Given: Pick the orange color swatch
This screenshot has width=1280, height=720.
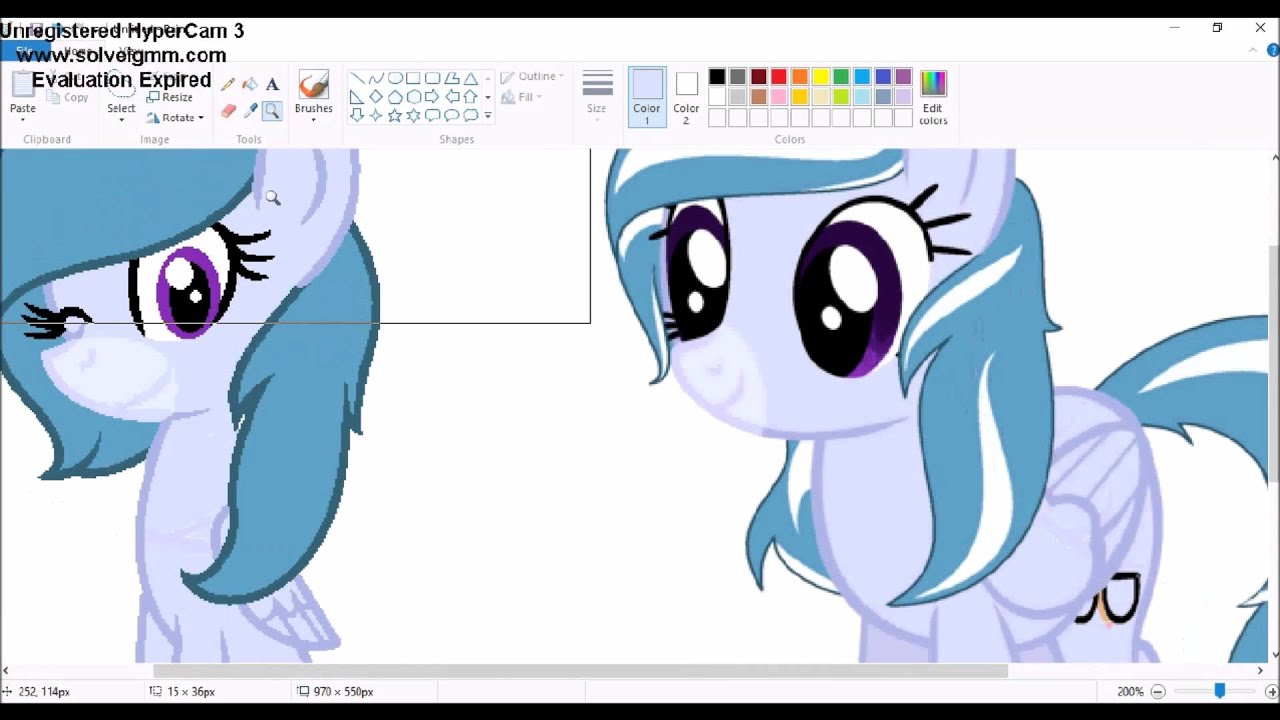Looking at the screenshot, I should click(800, 77).
